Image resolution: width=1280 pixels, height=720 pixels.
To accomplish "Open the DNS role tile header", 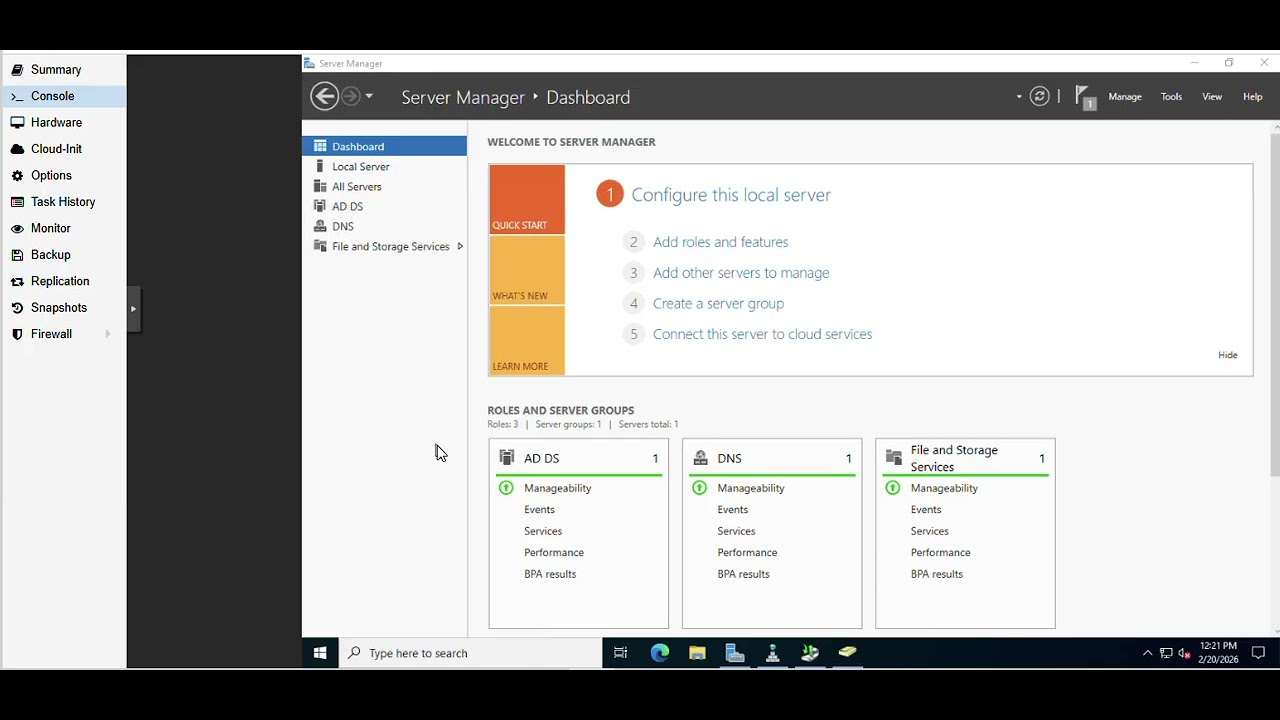I will point(771,458).
